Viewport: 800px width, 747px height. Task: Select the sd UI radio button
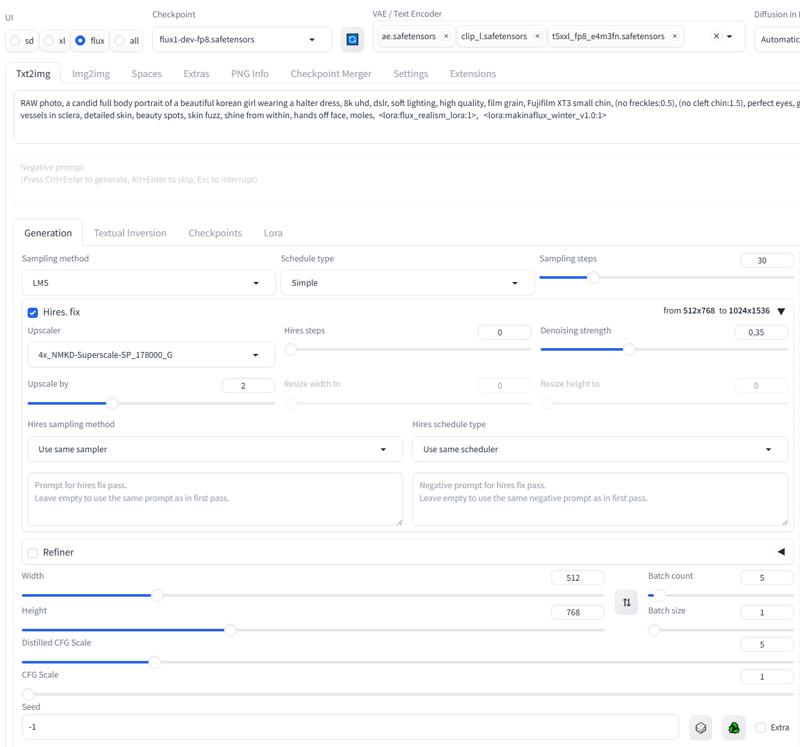15,40
